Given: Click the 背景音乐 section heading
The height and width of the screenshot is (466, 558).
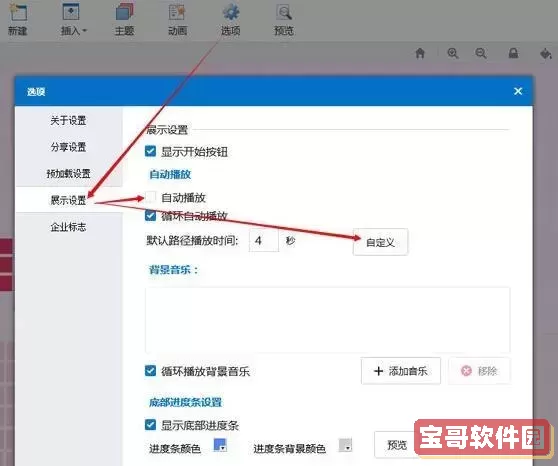Looking at the screenshot, I should [x=173, y=270].
